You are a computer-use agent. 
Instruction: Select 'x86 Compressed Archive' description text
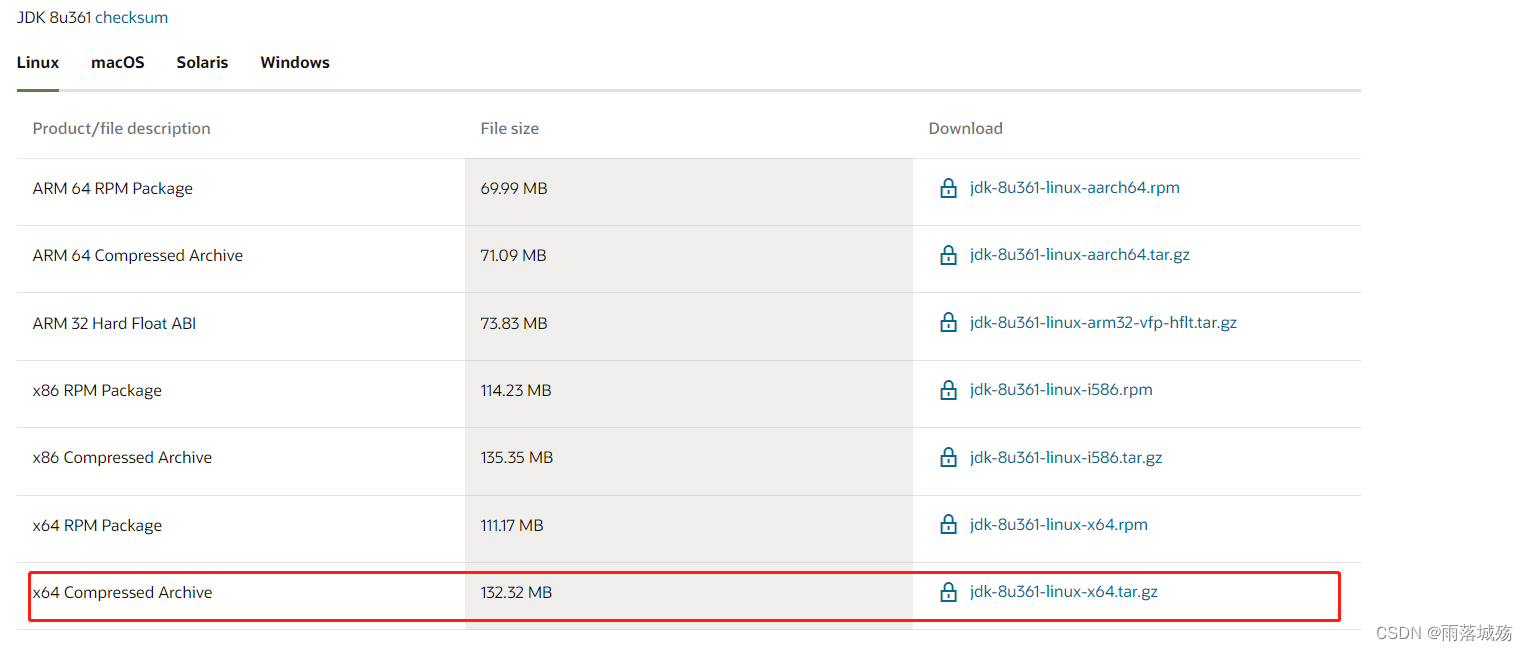click(x=123, y=458)
